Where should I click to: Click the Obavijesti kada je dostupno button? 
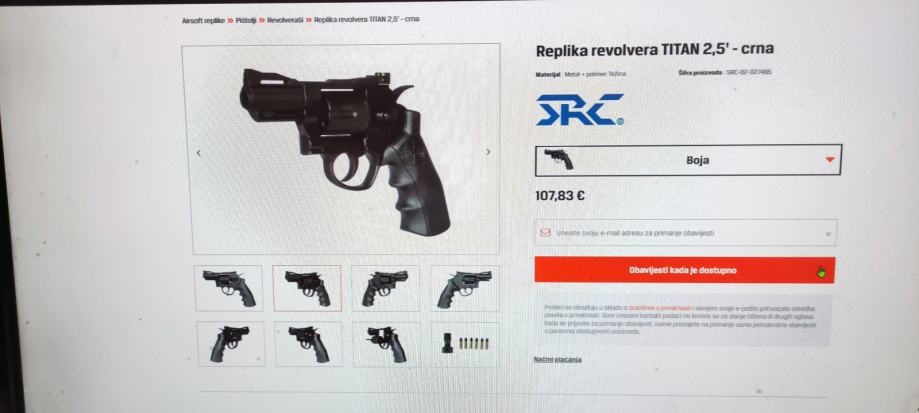click(685, 270)
